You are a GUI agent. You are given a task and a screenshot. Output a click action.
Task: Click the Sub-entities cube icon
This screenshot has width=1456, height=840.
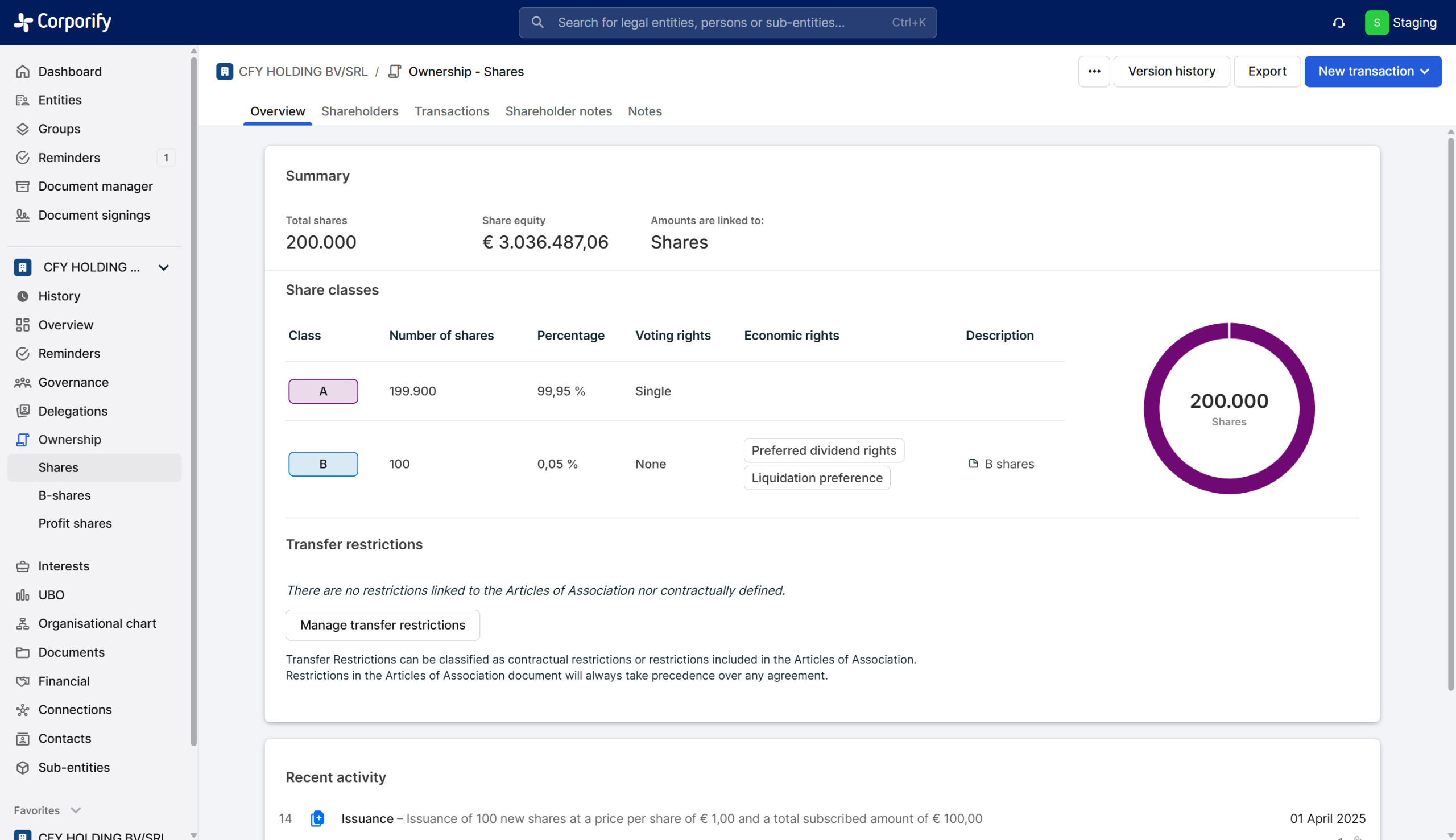click(x=23, y=767)
